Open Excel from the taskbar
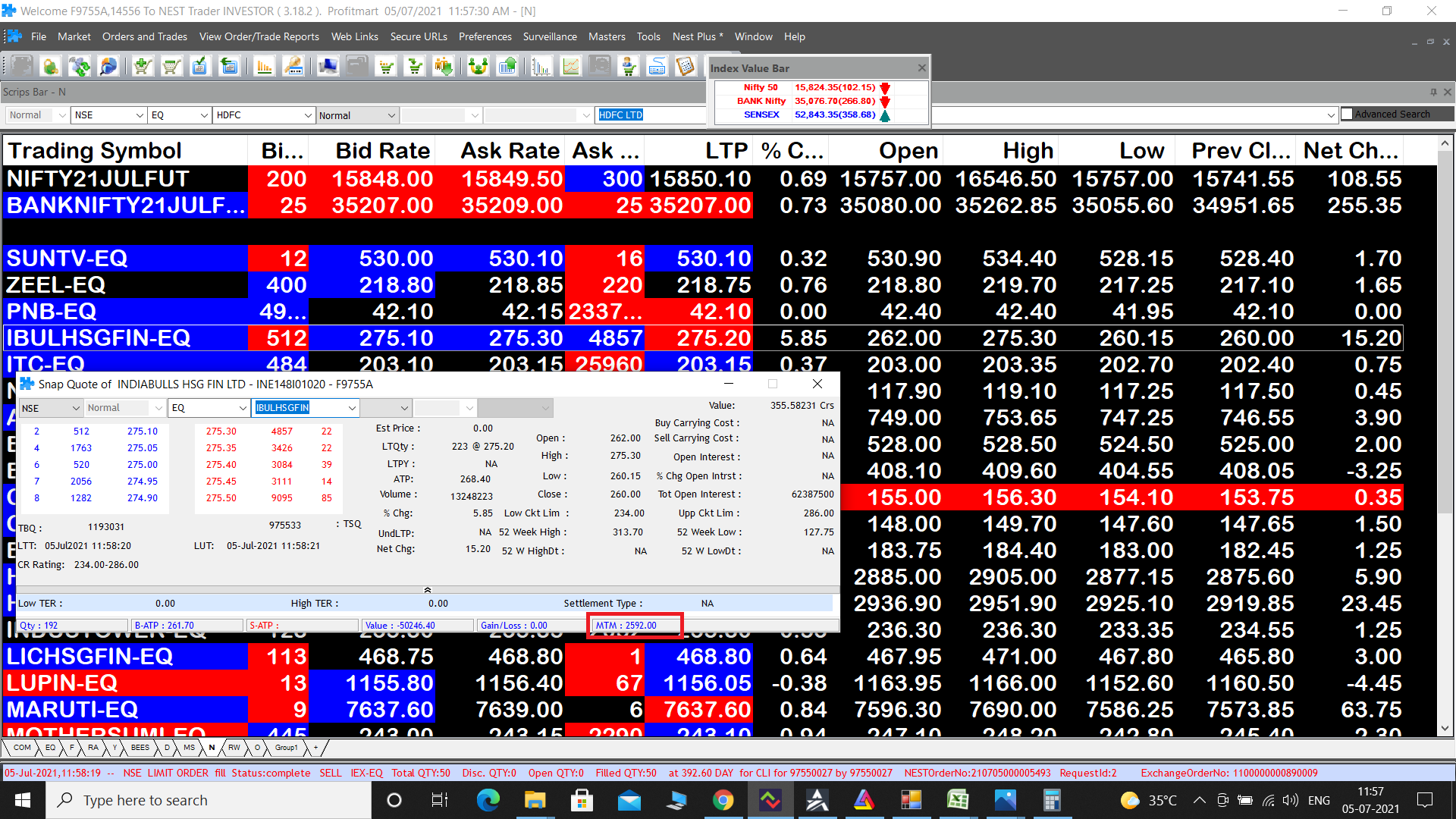 coord(958,800)
